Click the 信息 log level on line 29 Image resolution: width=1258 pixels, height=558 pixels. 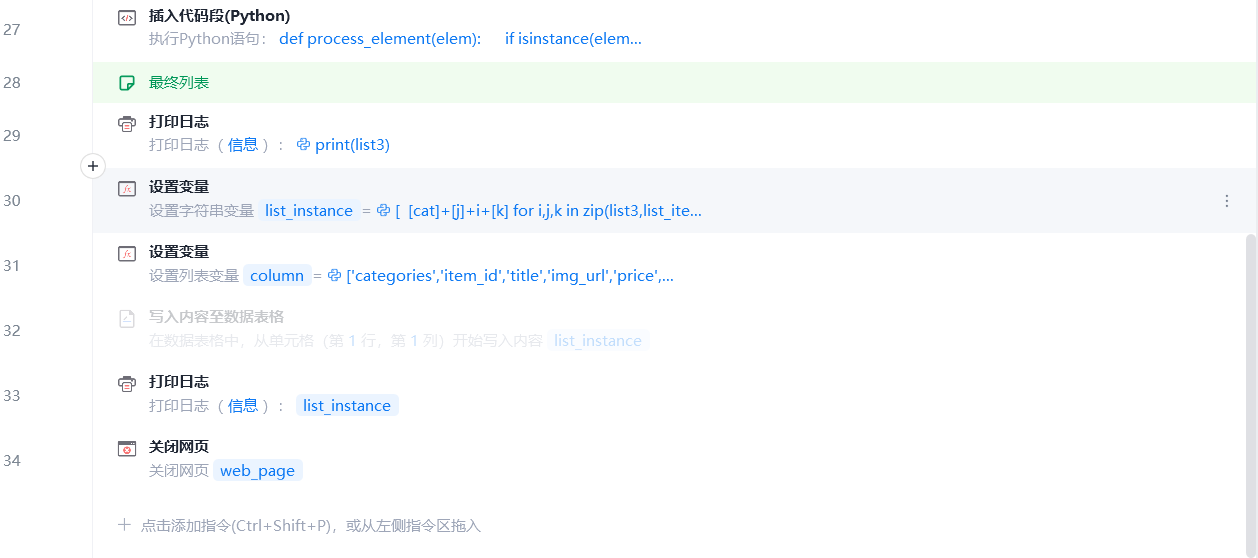coord(243,145)
